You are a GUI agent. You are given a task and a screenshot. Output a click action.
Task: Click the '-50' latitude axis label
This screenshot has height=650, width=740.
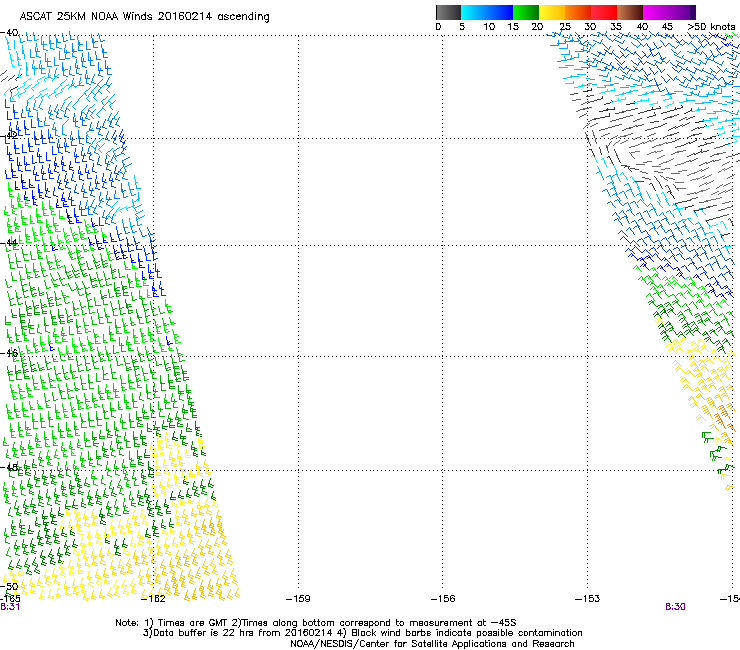tap(9, 587)
